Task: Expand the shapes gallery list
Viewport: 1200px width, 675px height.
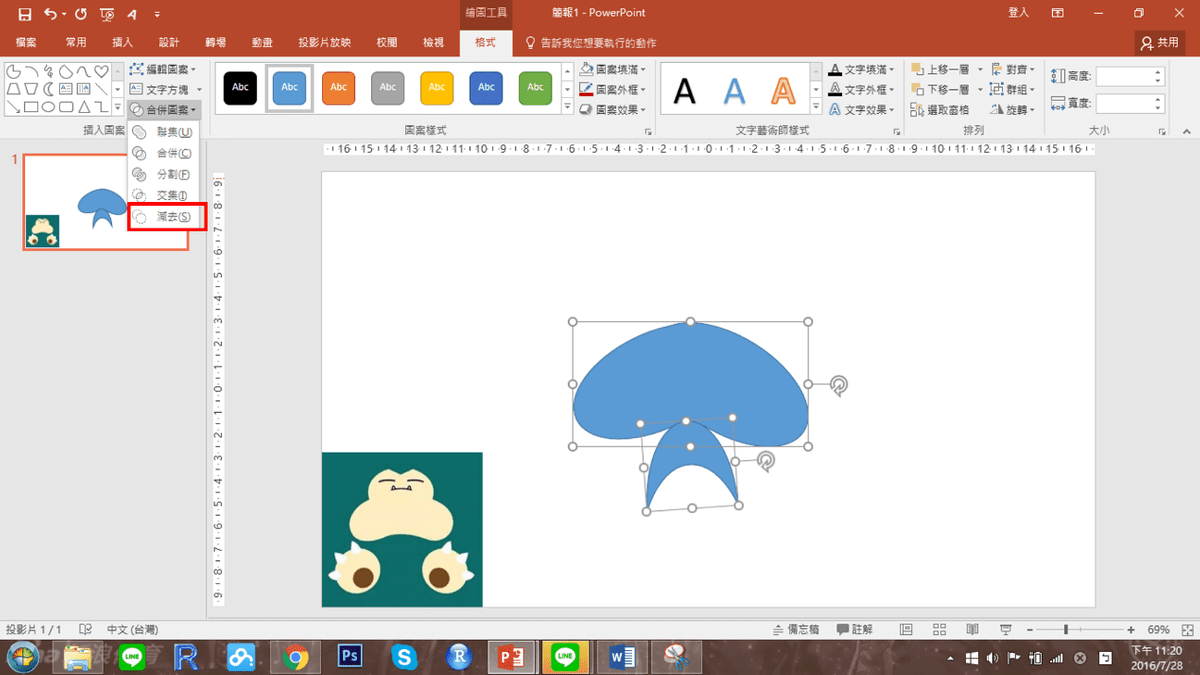Action: tap(117, 109)
